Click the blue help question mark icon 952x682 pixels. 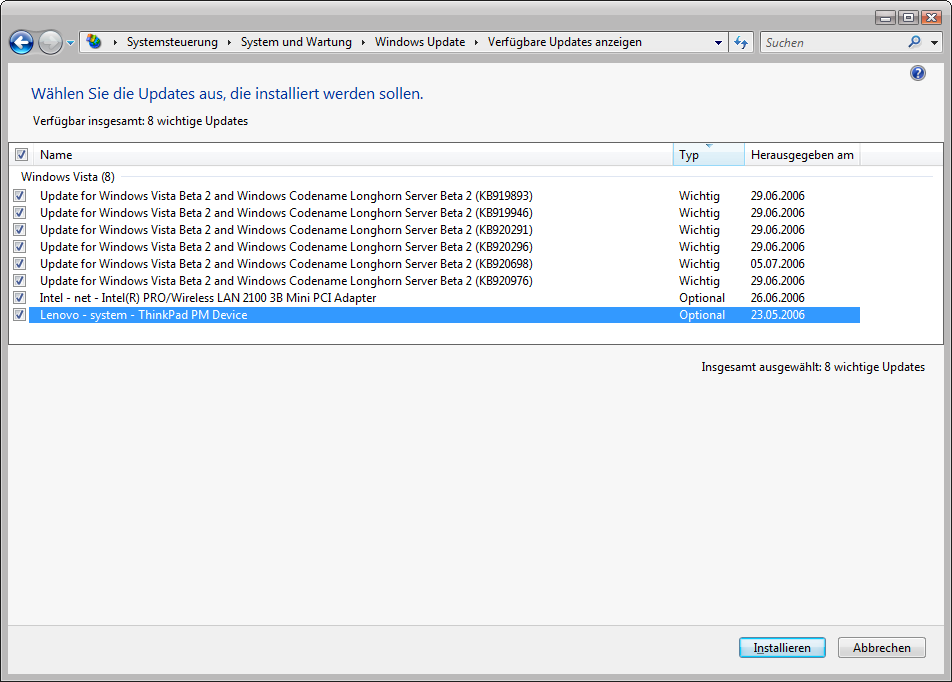918,73
